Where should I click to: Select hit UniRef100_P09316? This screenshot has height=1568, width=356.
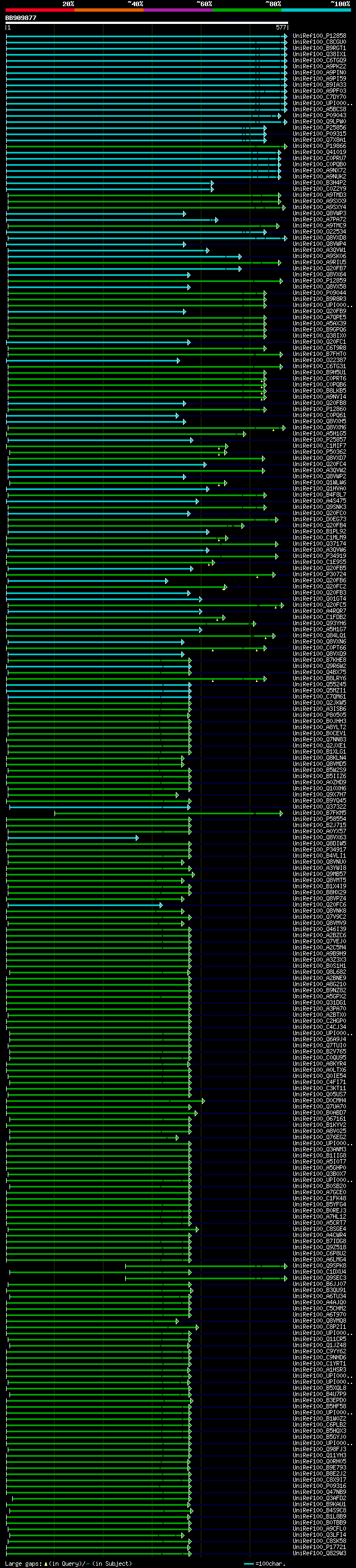click(319, 1486)
